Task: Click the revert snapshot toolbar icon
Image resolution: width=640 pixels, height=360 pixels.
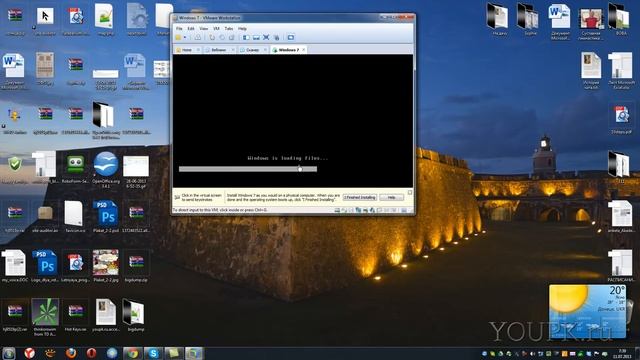Action: coord(222,38)
